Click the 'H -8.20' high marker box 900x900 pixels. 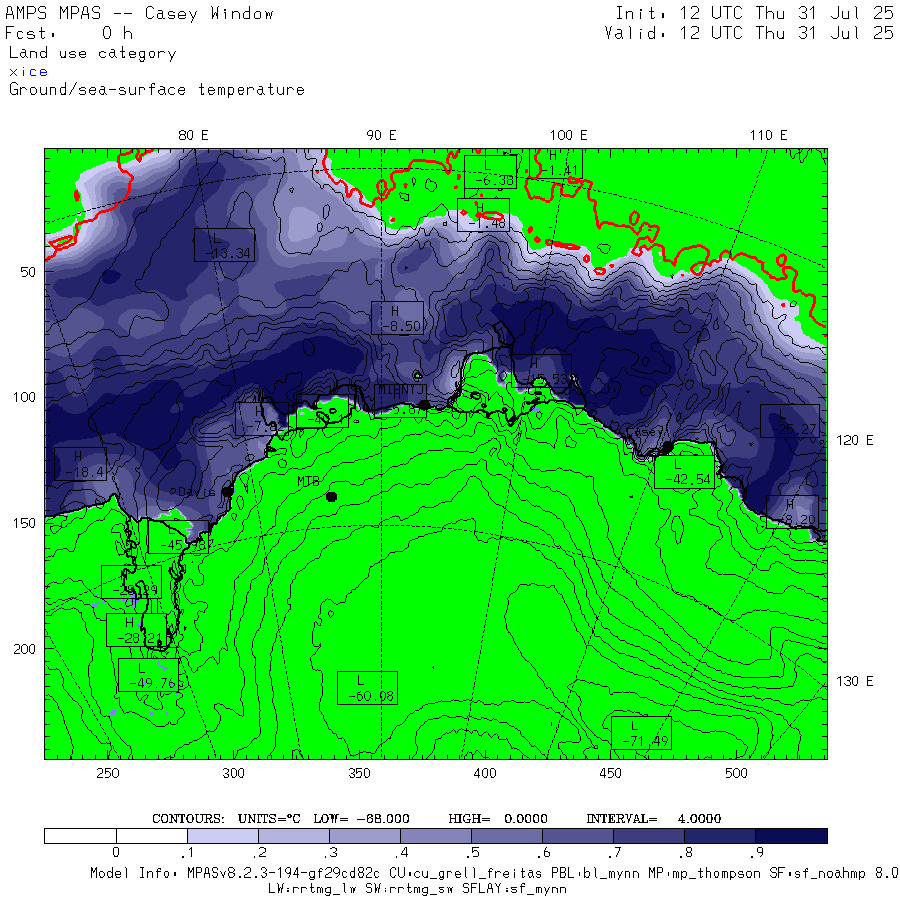(x=792, y=512)
